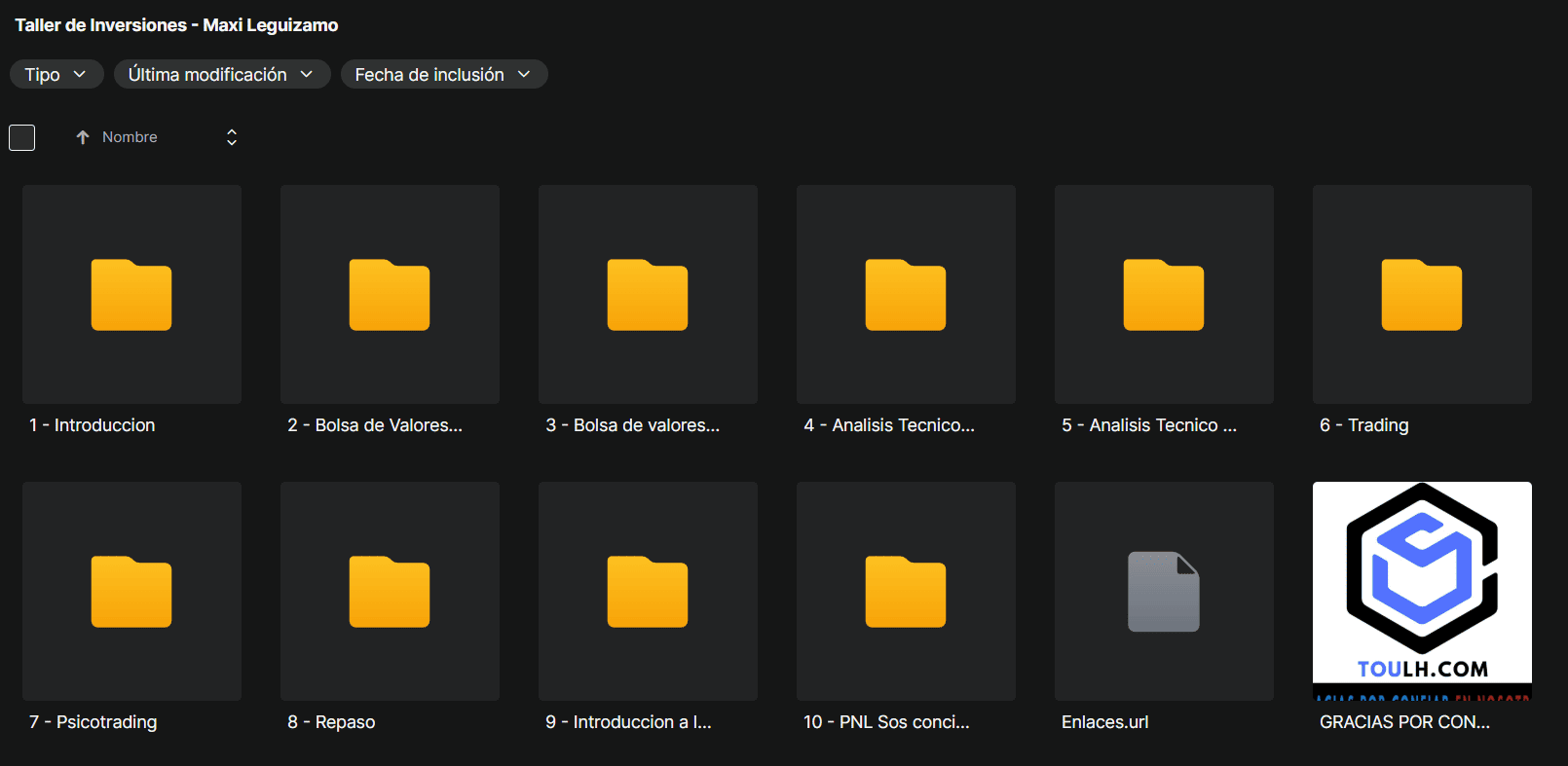
Task: Open the Última modificación filter dropdown
Action: coord(222,74)
